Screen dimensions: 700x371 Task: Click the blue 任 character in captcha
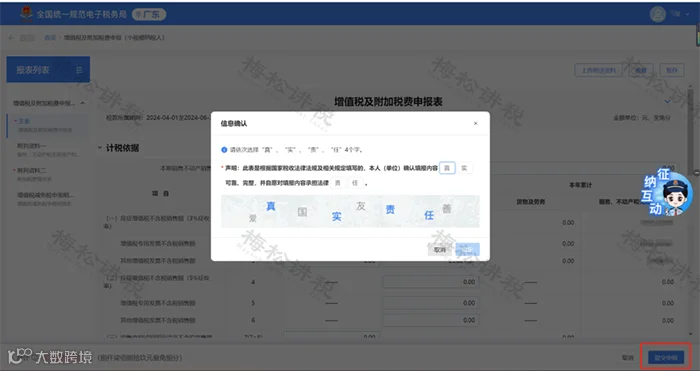click(429, 215)
